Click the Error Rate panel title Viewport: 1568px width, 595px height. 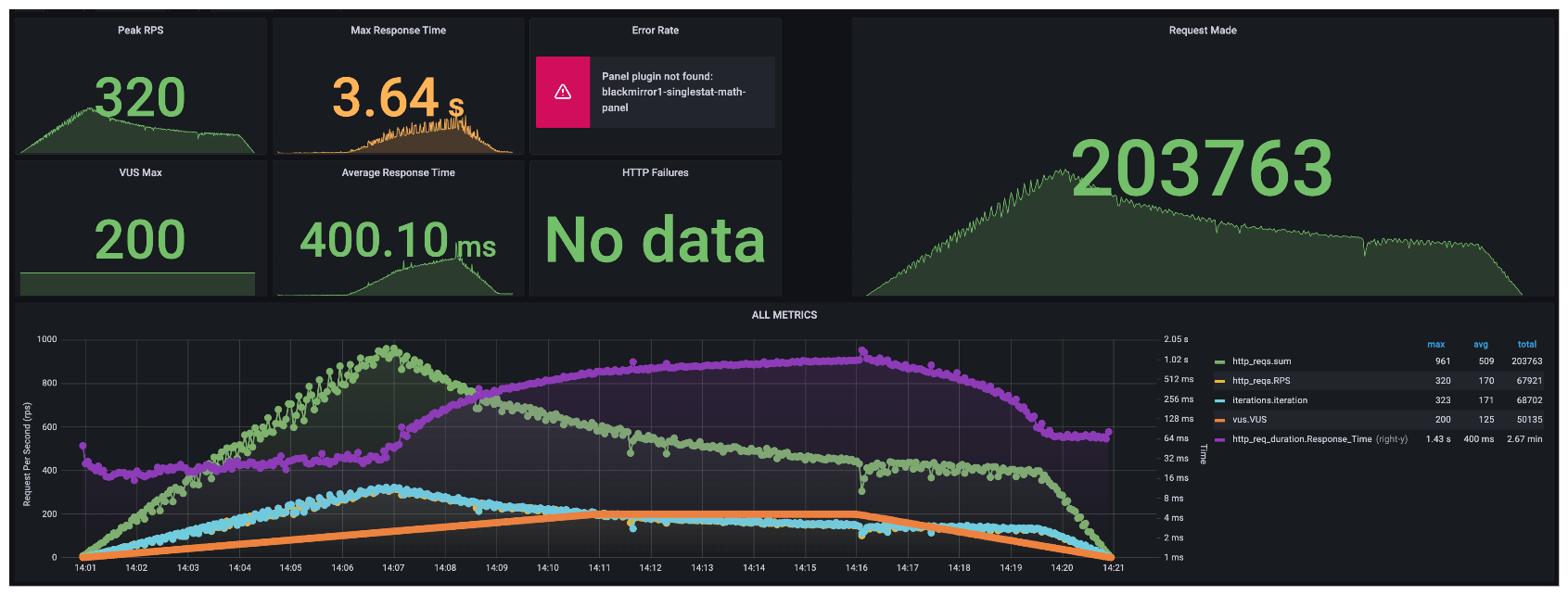655,31
